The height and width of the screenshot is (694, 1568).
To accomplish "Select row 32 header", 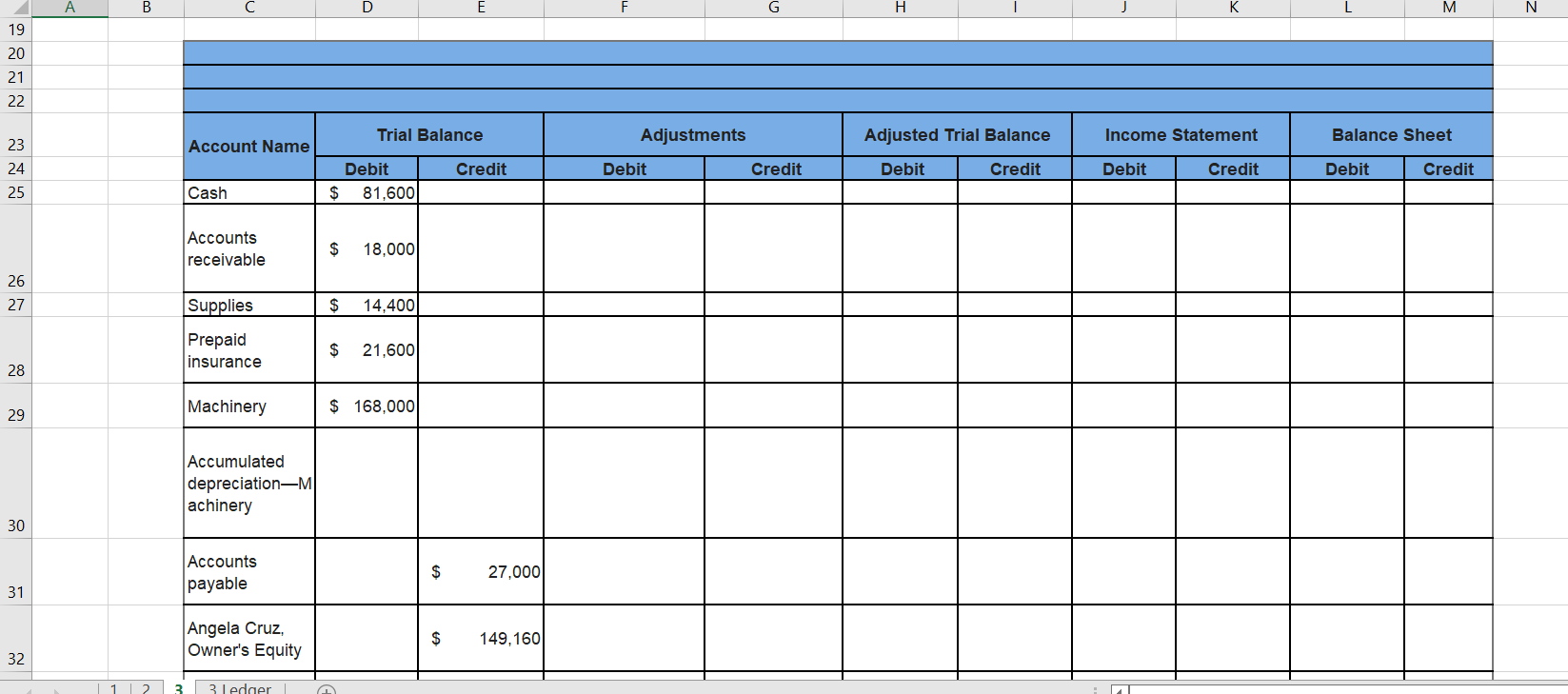I will 16,638.
